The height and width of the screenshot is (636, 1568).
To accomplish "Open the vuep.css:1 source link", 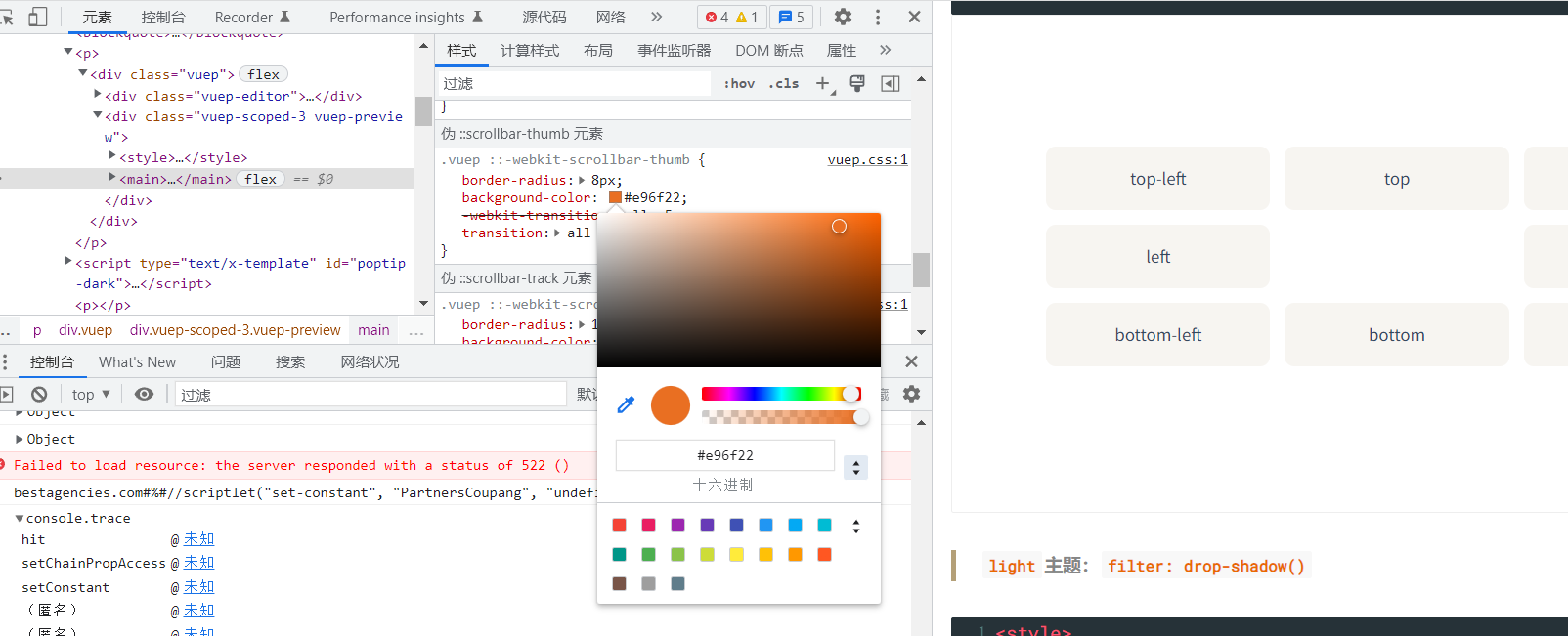I will click(x=867, y=160).
